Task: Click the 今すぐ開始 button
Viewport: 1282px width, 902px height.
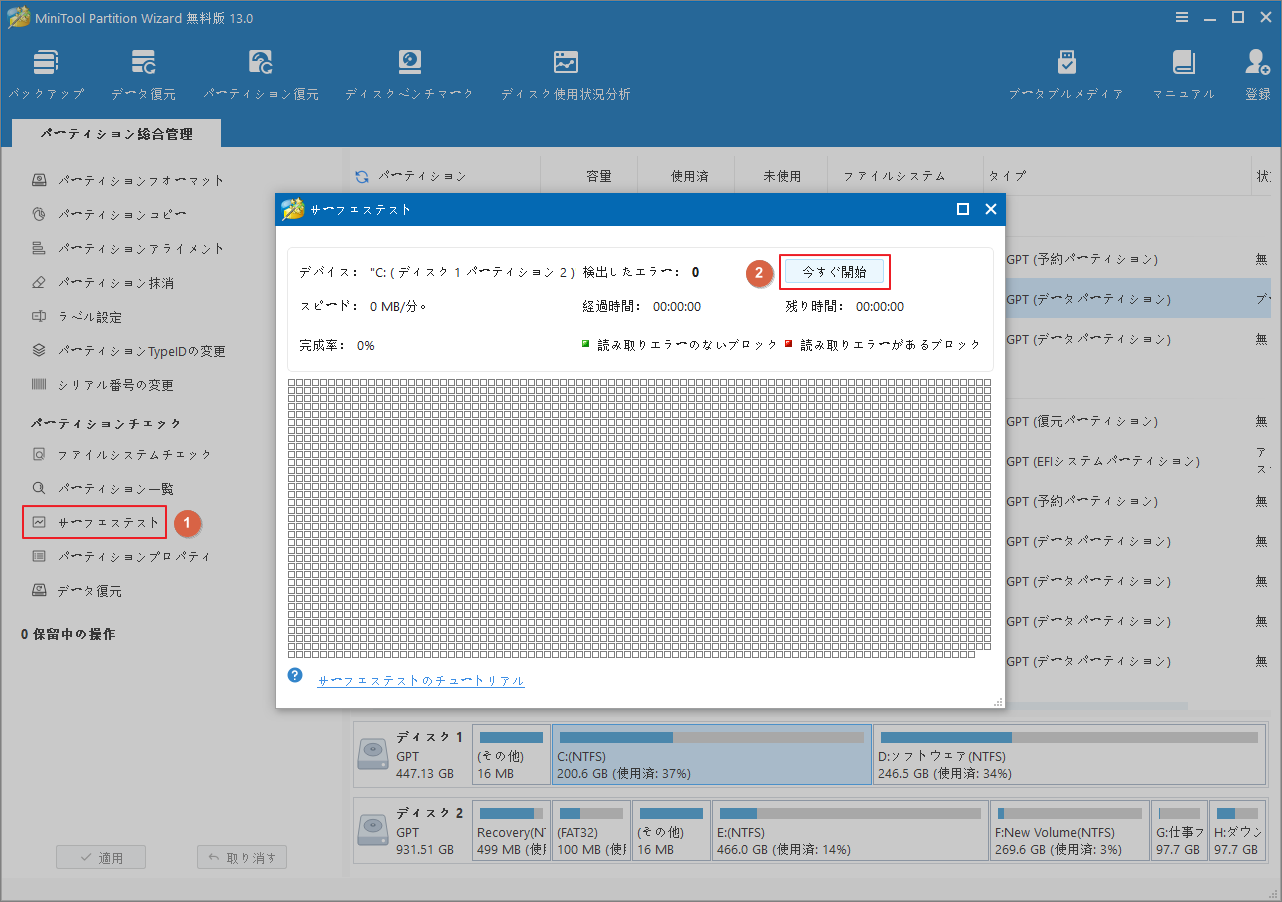Action: pyautogui.click(x=834, y=272)
